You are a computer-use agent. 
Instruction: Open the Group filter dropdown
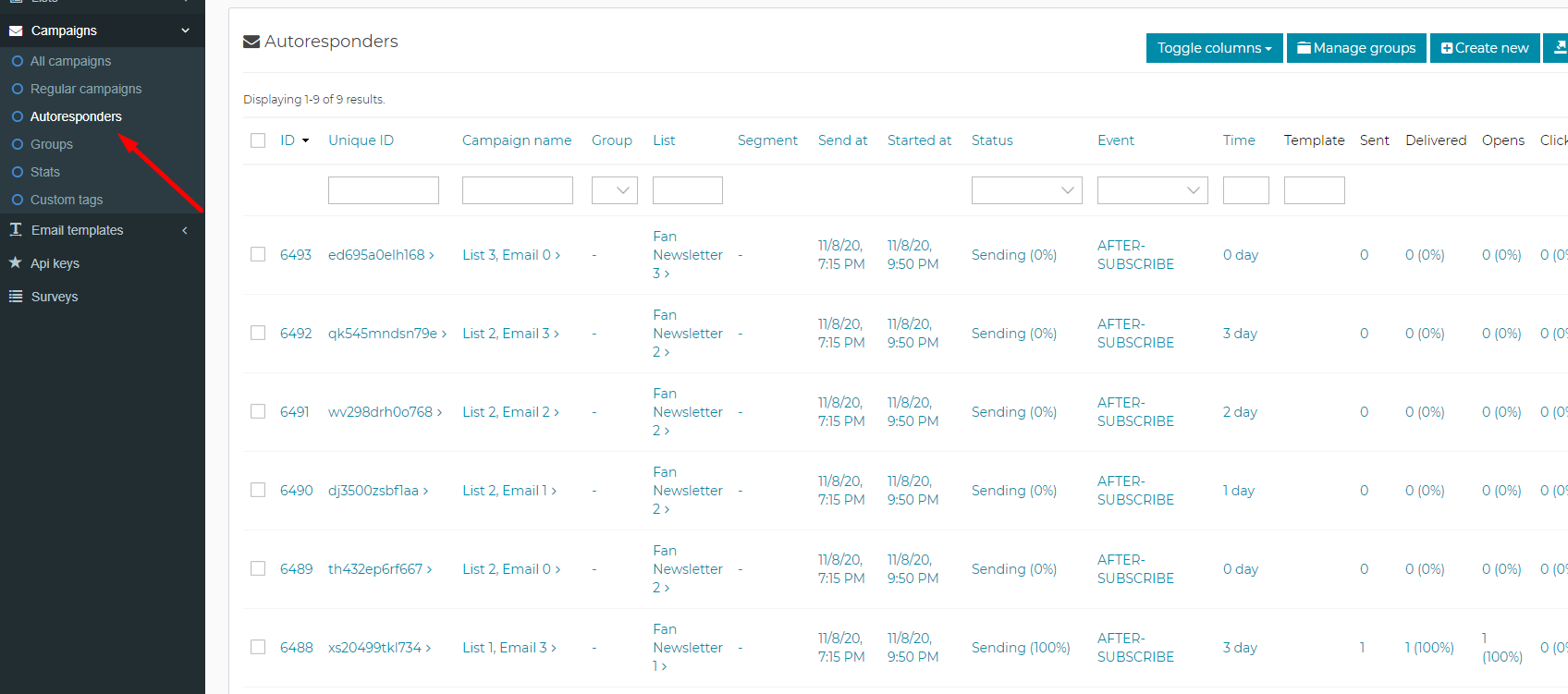[614, 190]
